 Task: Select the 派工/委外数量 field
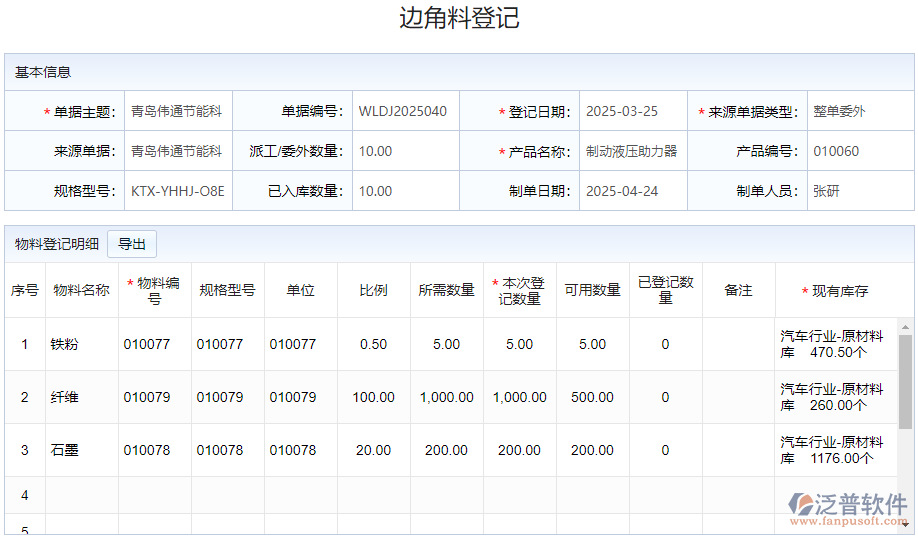[x=404, y=152]
